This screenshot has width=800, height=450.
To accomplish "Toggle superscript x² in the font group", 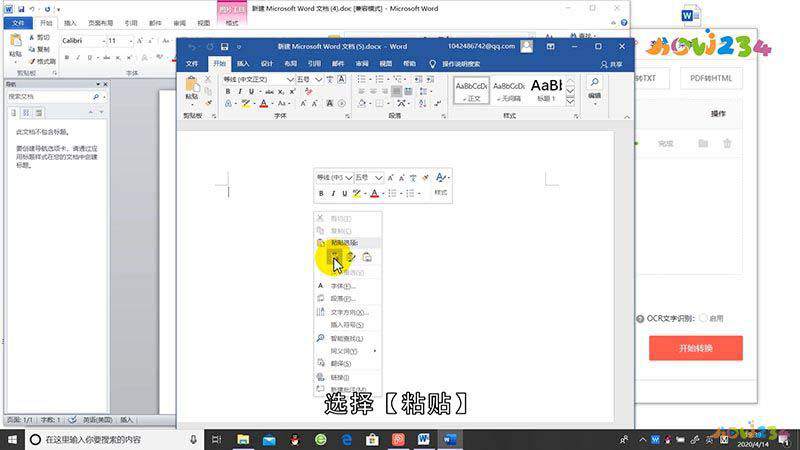I will pos(293,91).
